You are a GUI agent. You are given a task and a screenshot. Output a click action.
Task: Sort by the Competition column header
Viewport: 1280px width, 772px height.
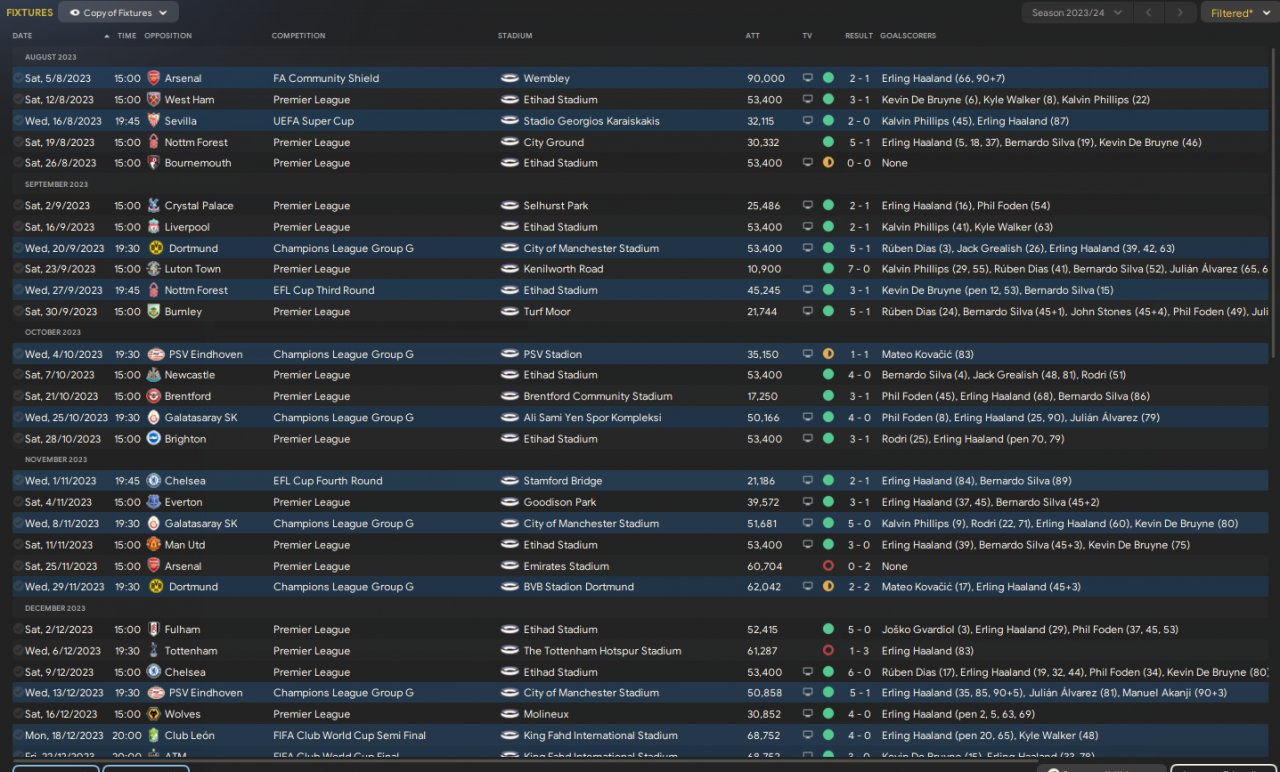coord(298,36)
